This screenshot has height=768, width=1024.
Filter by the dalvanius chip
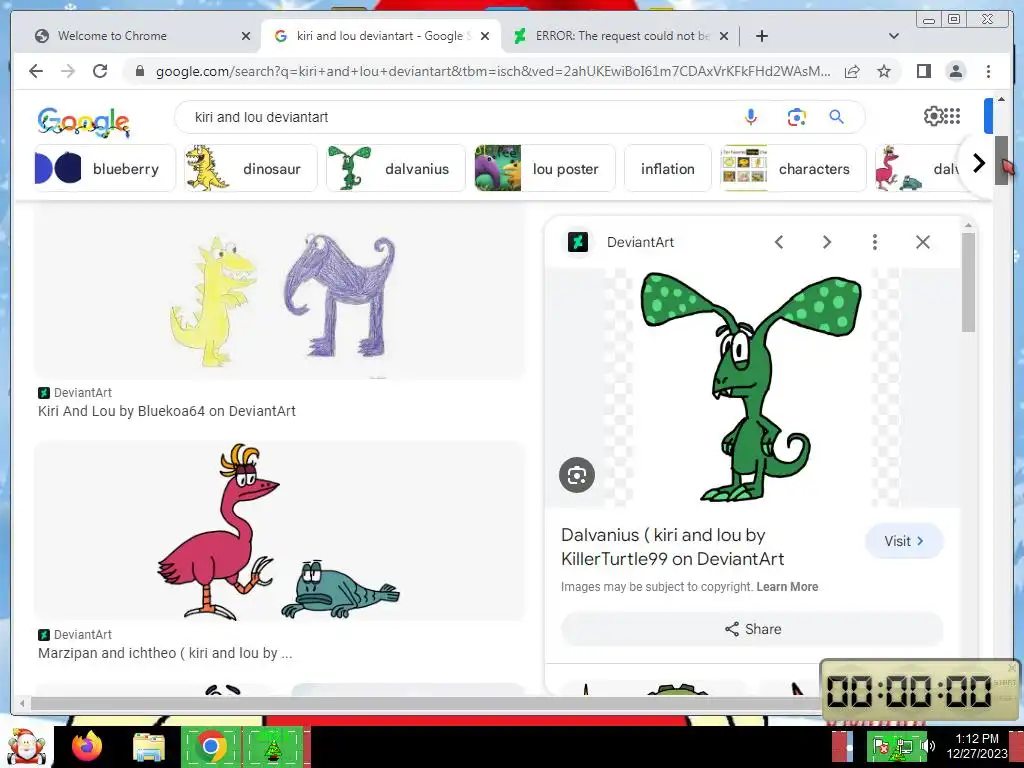pyautogui.click(x=396, y=168)
